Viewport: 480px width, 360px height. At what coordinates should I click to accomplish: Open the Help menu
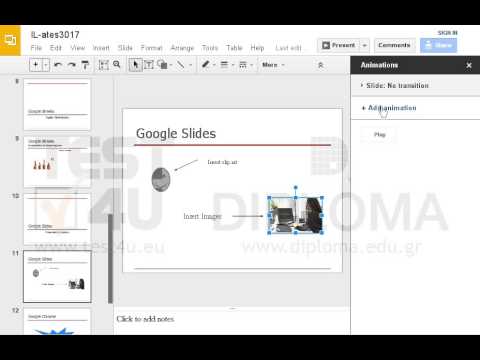coord(257,48)
